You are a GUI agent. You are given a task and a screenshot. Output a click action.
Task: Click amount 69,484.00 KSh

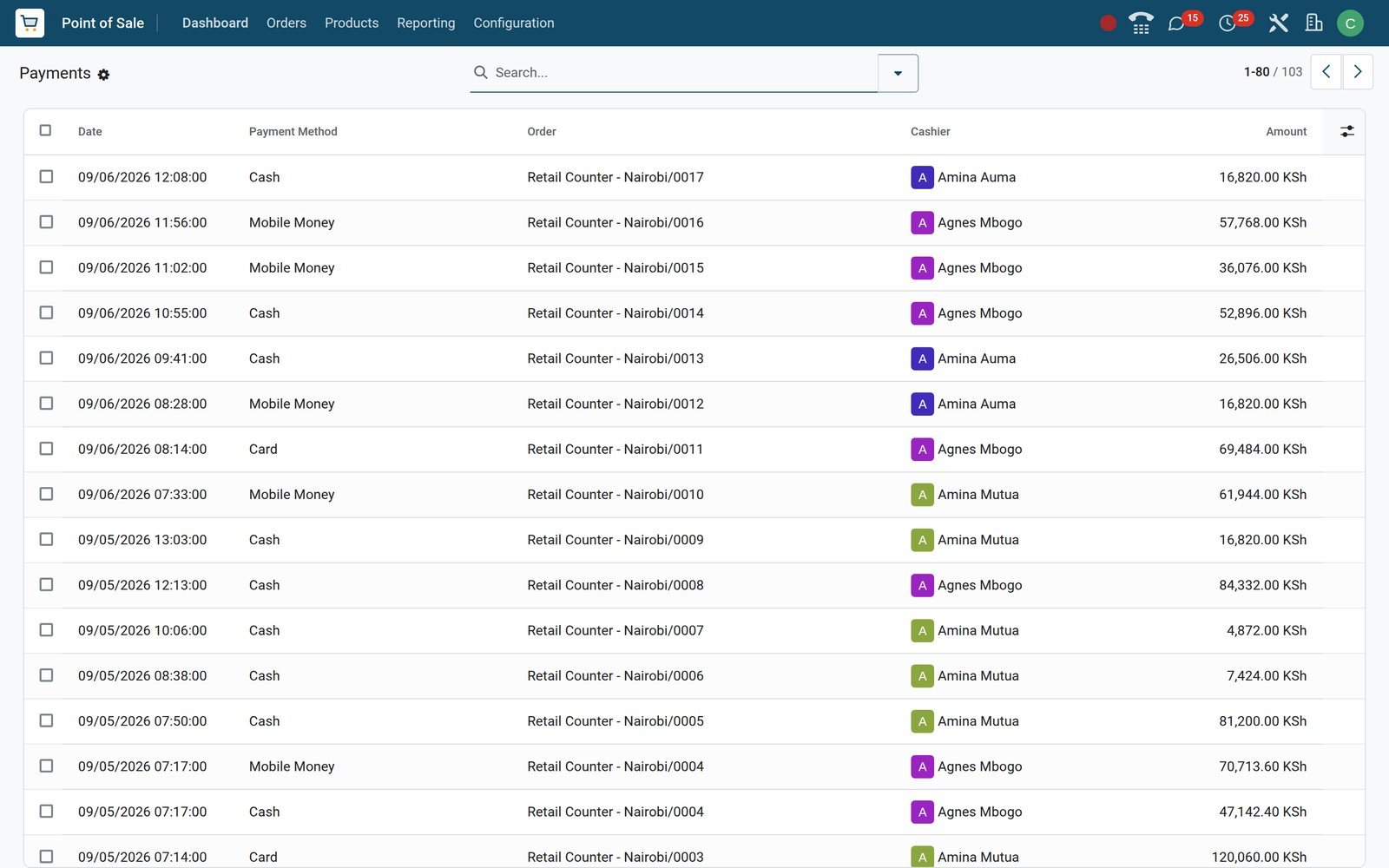click(x=1262, y=450)
